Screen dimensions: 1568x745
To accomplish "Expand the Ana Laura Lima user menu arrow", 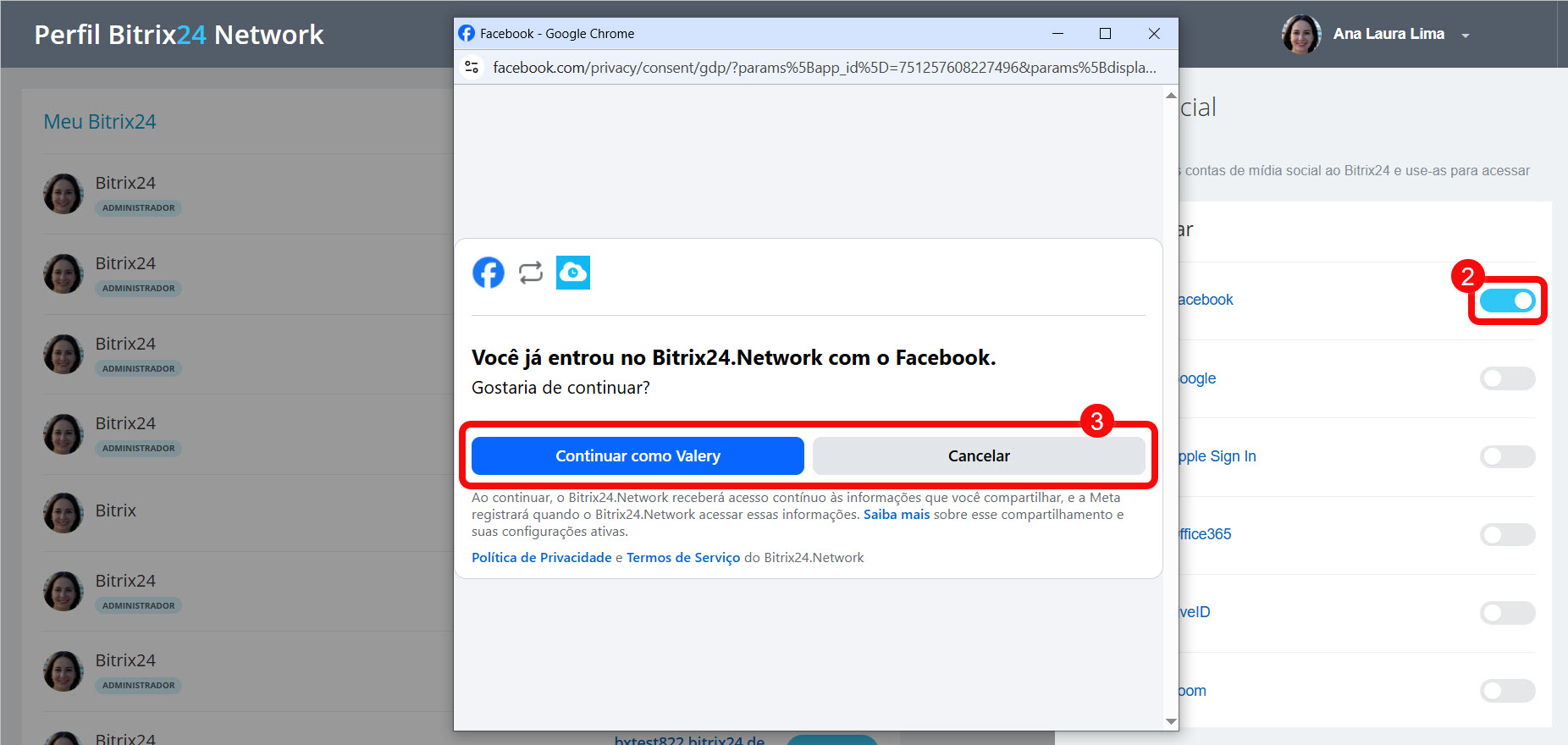I will tap(1466, 36).
